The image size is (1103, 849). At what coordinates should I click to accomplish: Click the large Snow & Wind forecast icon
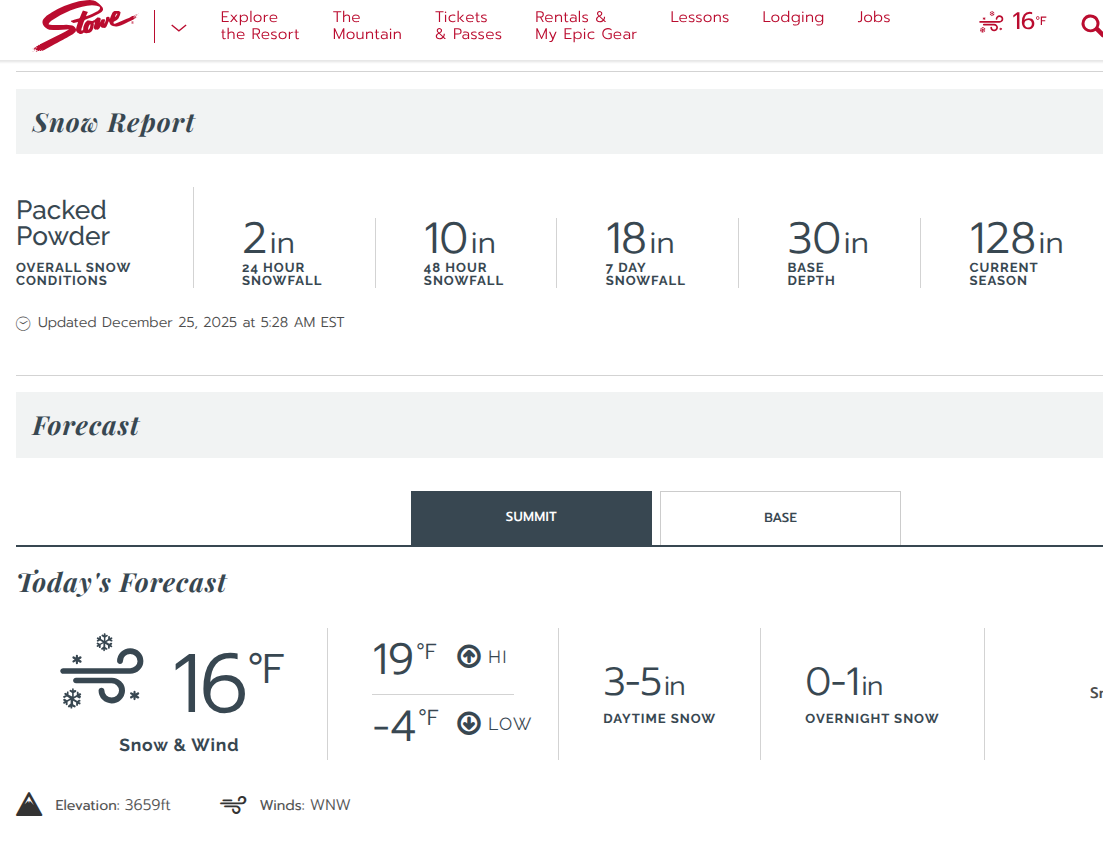click(101, 672)
